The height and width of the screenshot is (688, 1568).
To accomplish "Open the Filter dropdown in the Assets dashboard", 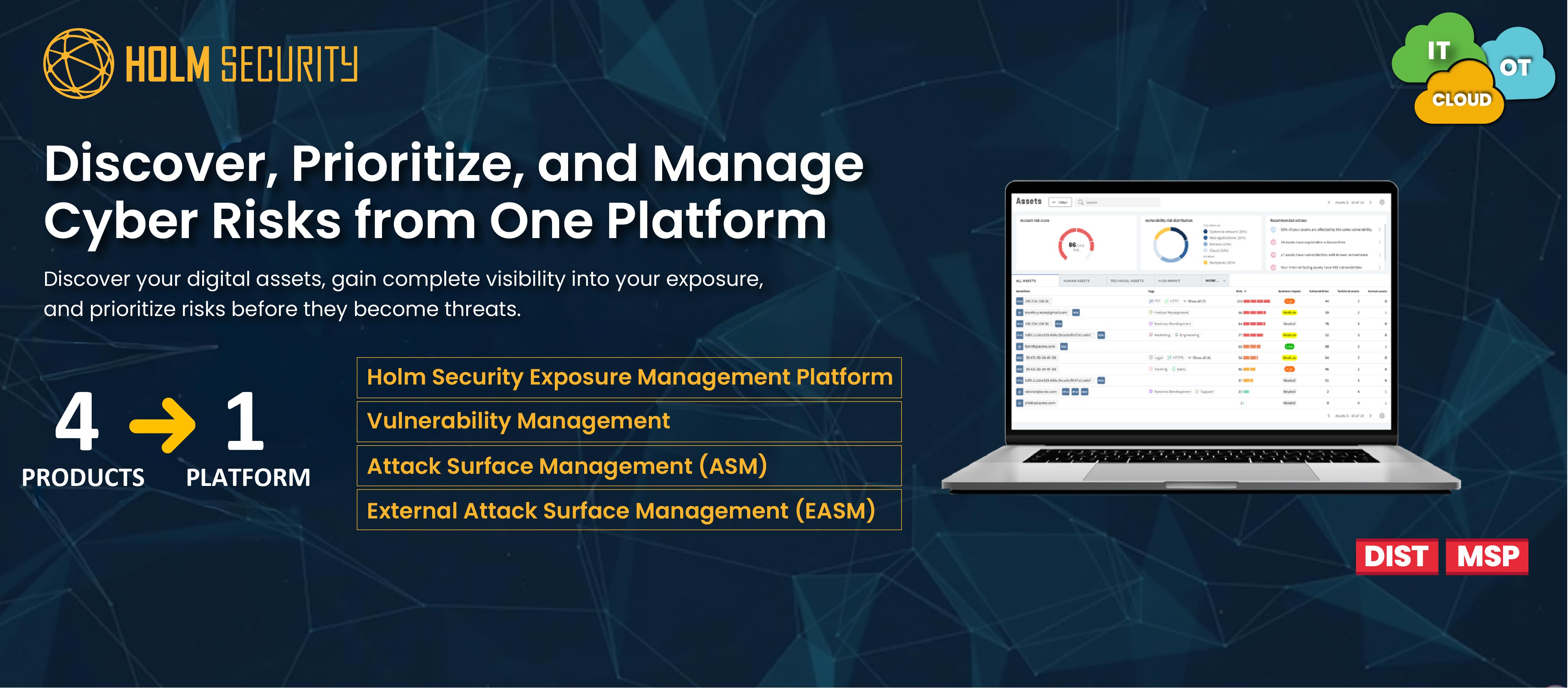I will 1060,202.
